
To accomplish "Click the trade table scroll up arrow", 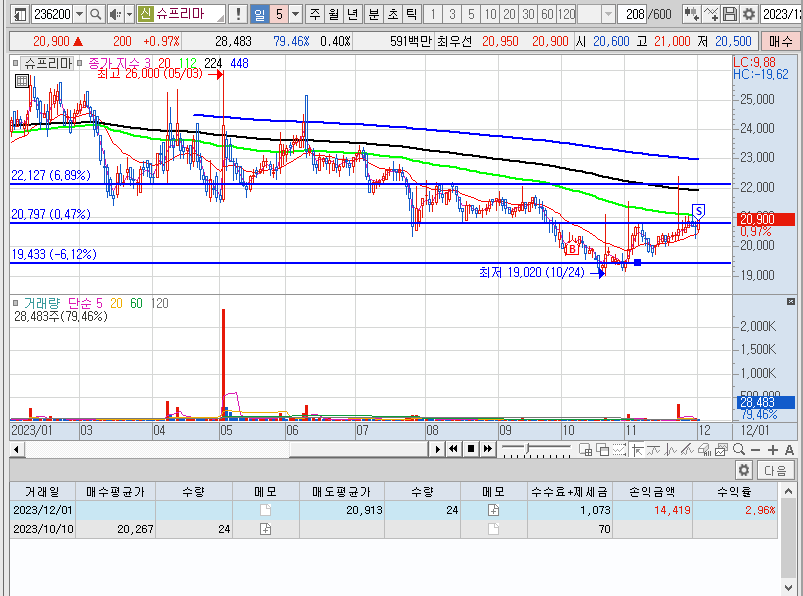I will tap(788, 492).
